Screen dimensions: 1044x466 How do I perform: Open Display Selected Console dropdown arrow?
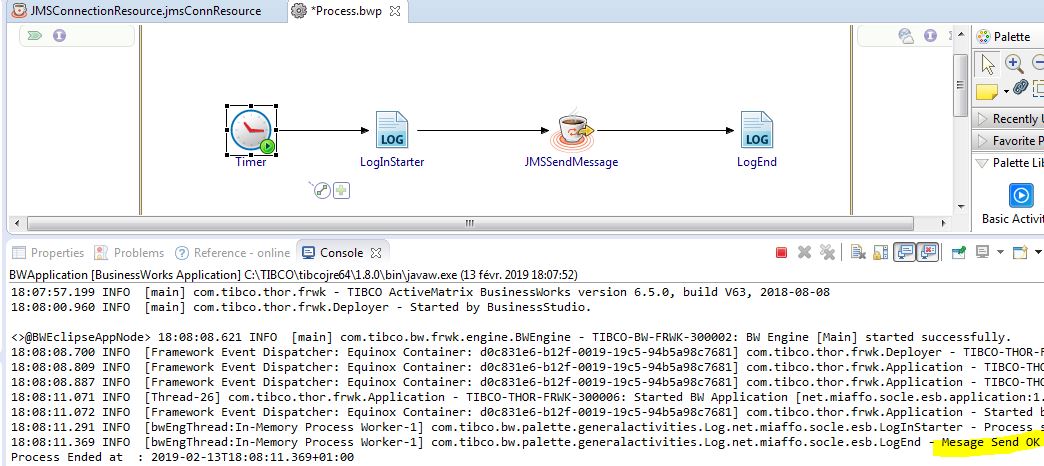[999, 252]
